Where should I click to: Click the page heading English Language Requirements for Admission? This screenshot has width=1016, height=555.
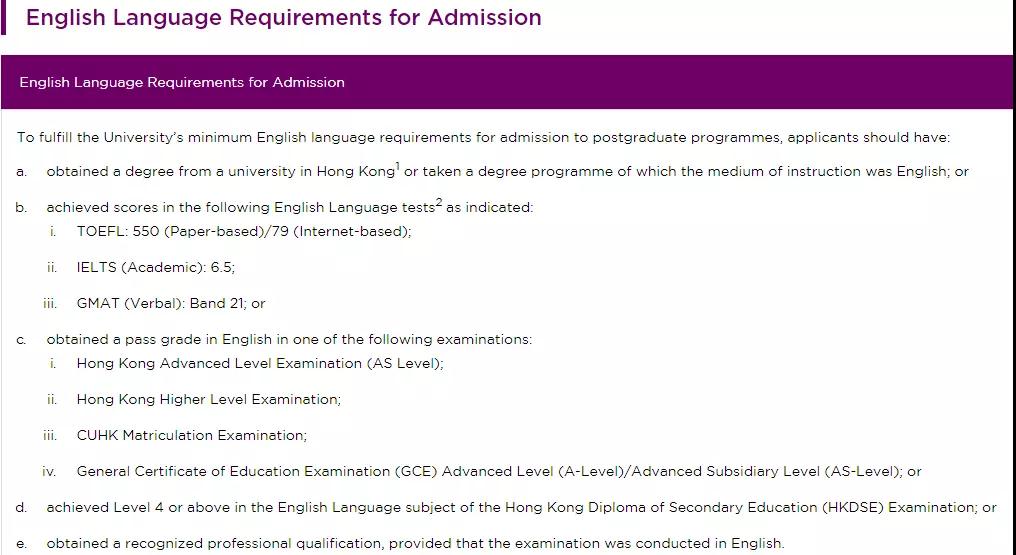pos(284,17)
